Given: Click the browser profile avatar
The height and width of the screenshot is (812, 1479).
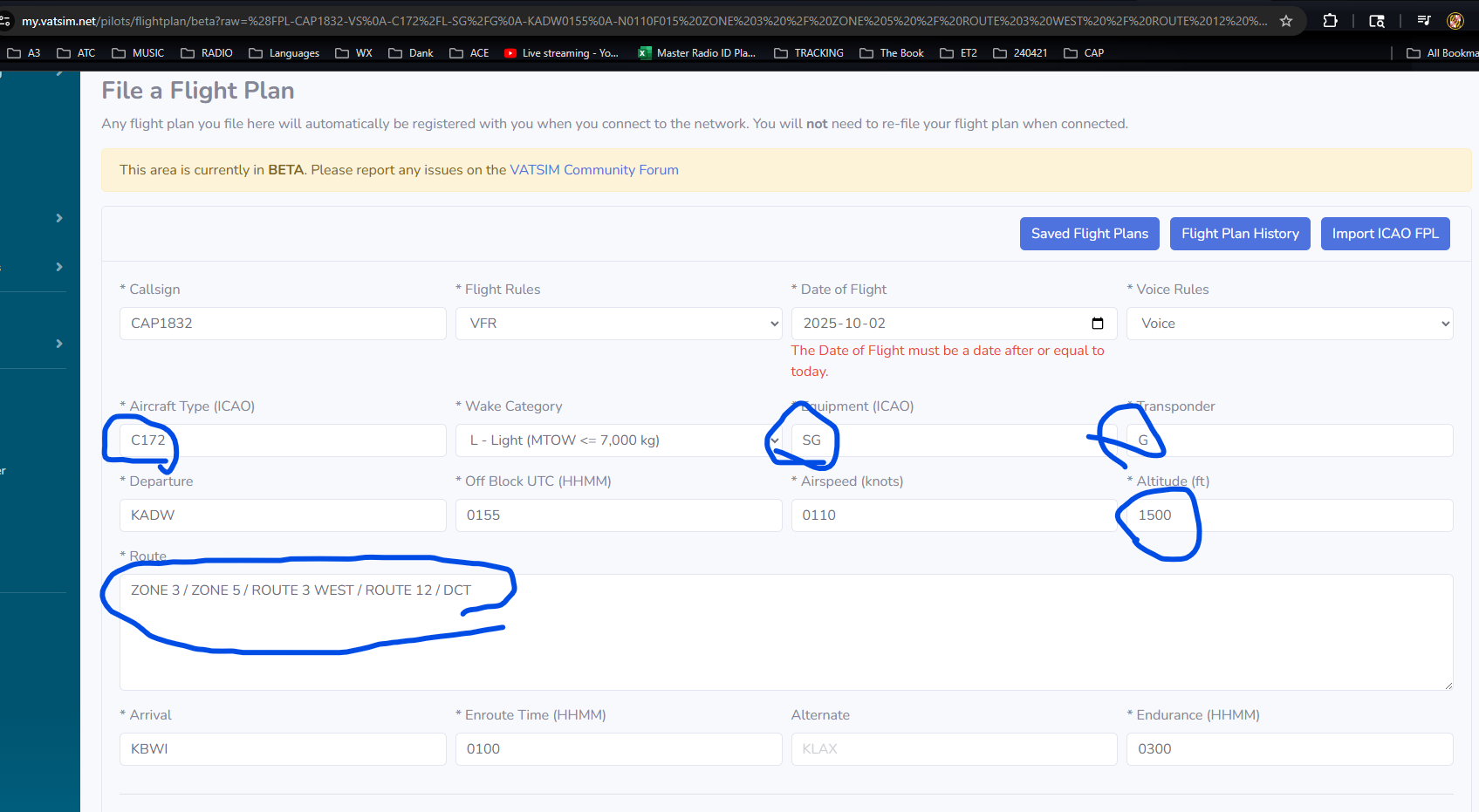Looking at the screenshot, I should [1455, 21].
